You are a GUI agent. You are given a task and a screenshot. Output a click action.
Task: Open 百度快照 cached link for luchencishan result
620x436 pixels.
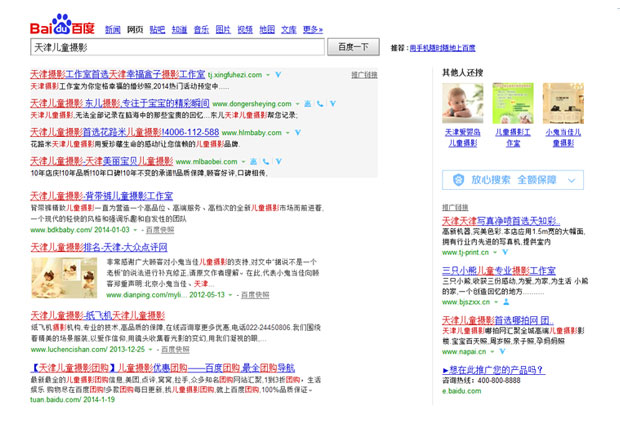click(175, 350)
